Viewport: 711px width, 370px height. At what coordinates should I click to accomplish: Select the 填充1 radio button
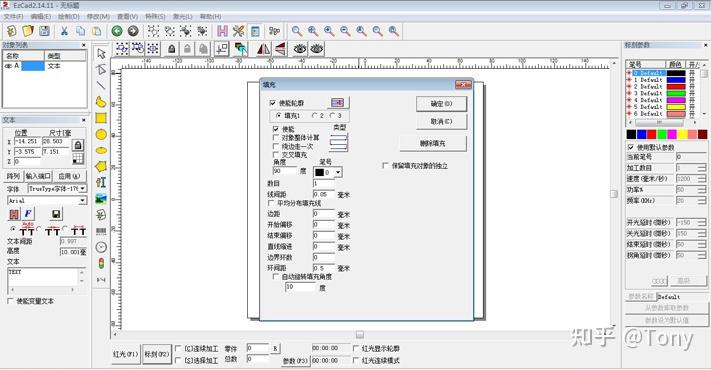tap(278, 116)
